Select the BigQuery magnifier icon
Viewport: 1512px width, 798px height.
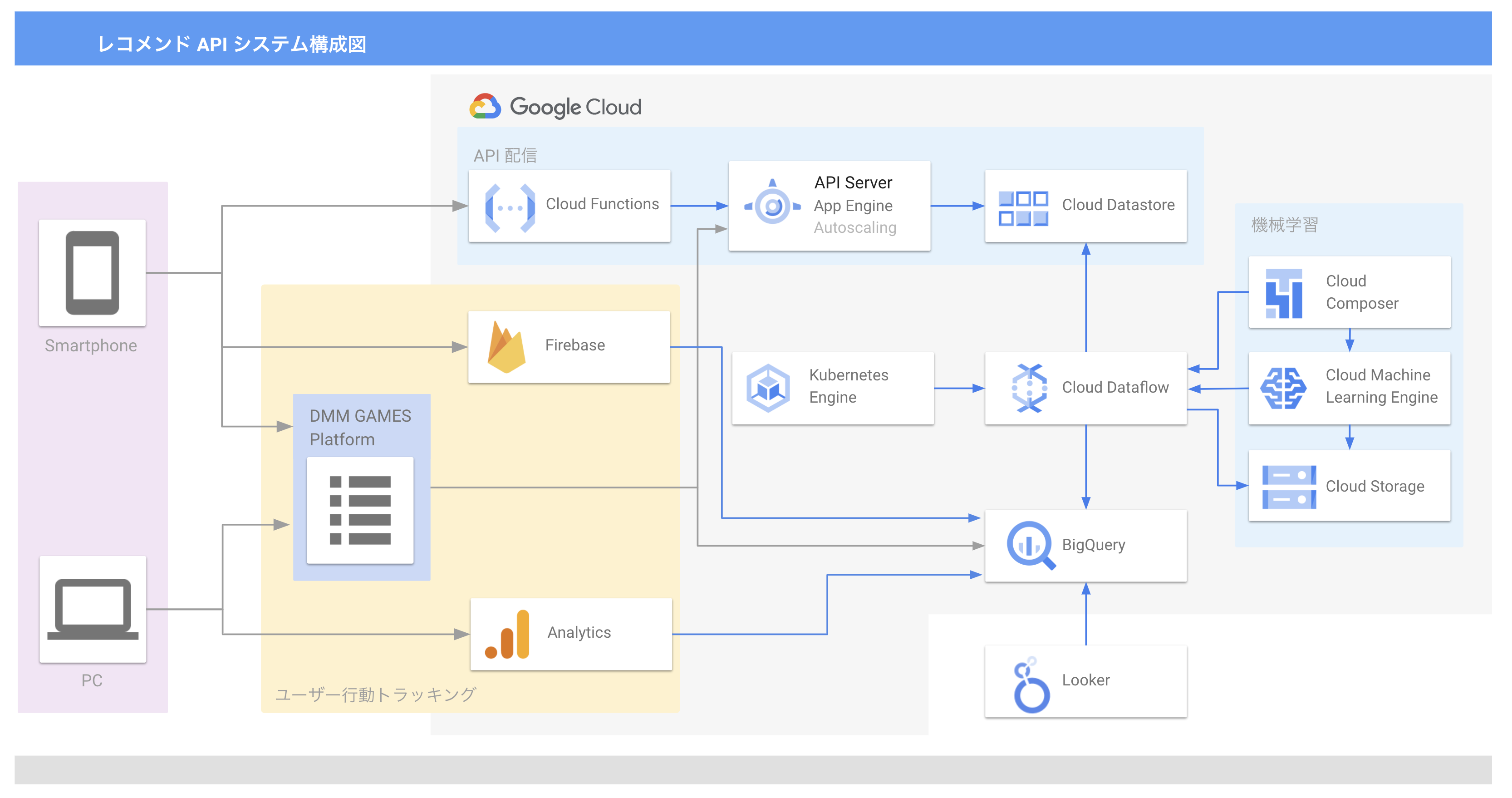1031,546
